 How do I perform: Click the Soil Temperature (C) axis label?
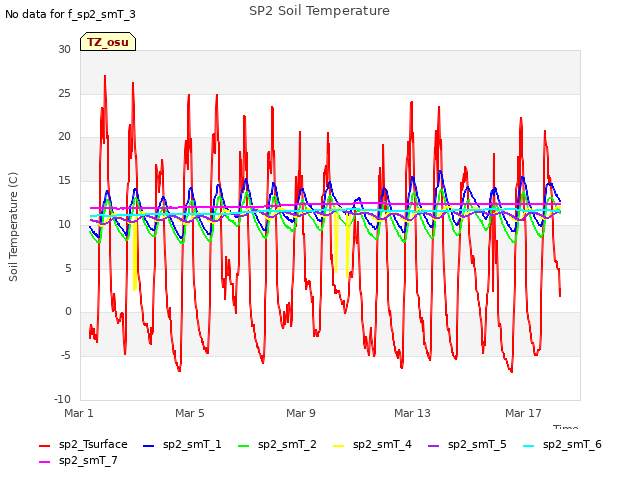13,227
